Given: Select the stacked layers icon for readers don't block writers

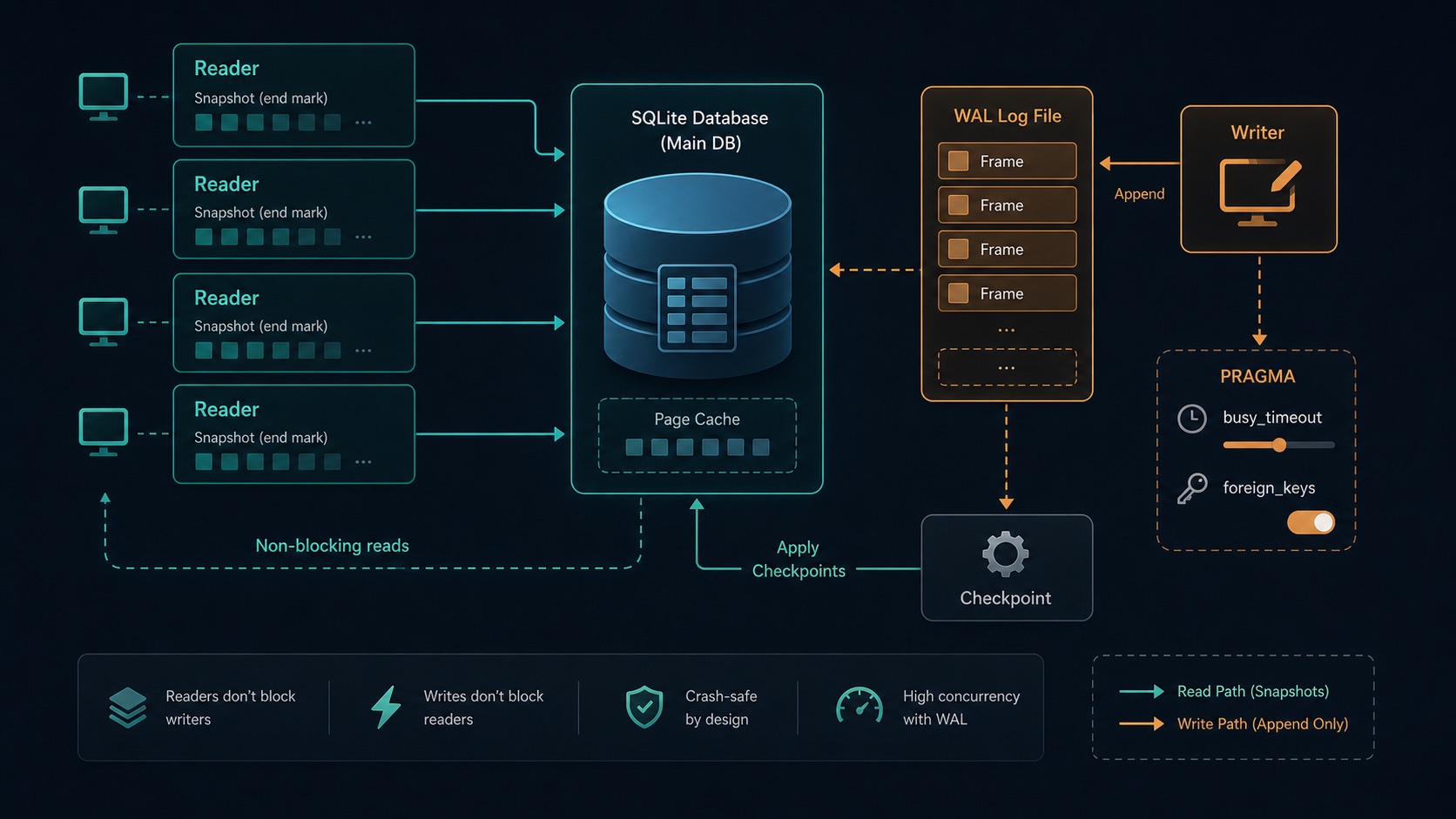Looking at the screenshot, I should pyautogui.click(x=127, y=707).
